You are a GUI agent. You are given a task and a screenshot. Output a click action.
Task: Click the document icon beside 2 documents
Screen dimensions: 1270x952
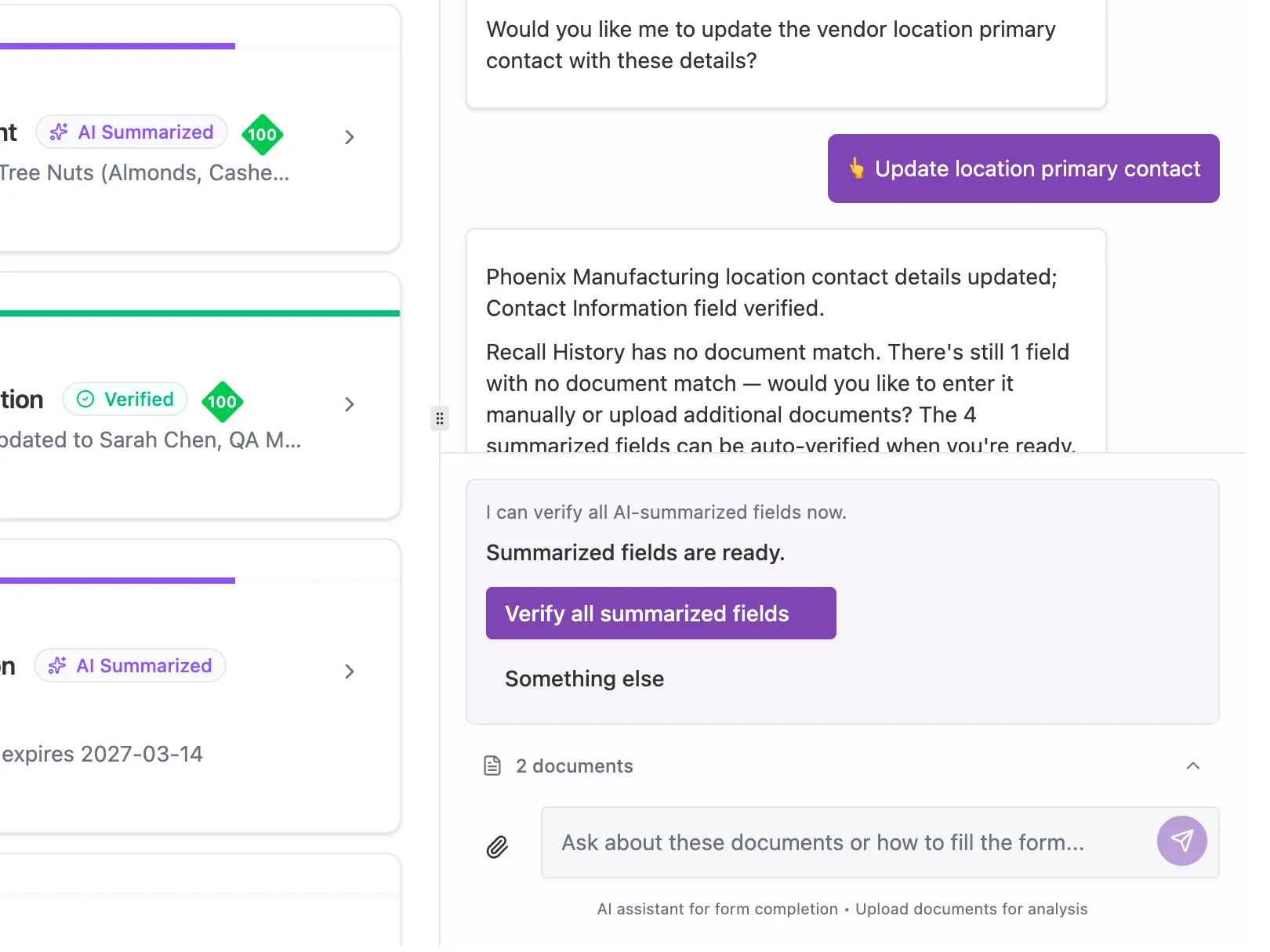(492, 766)
